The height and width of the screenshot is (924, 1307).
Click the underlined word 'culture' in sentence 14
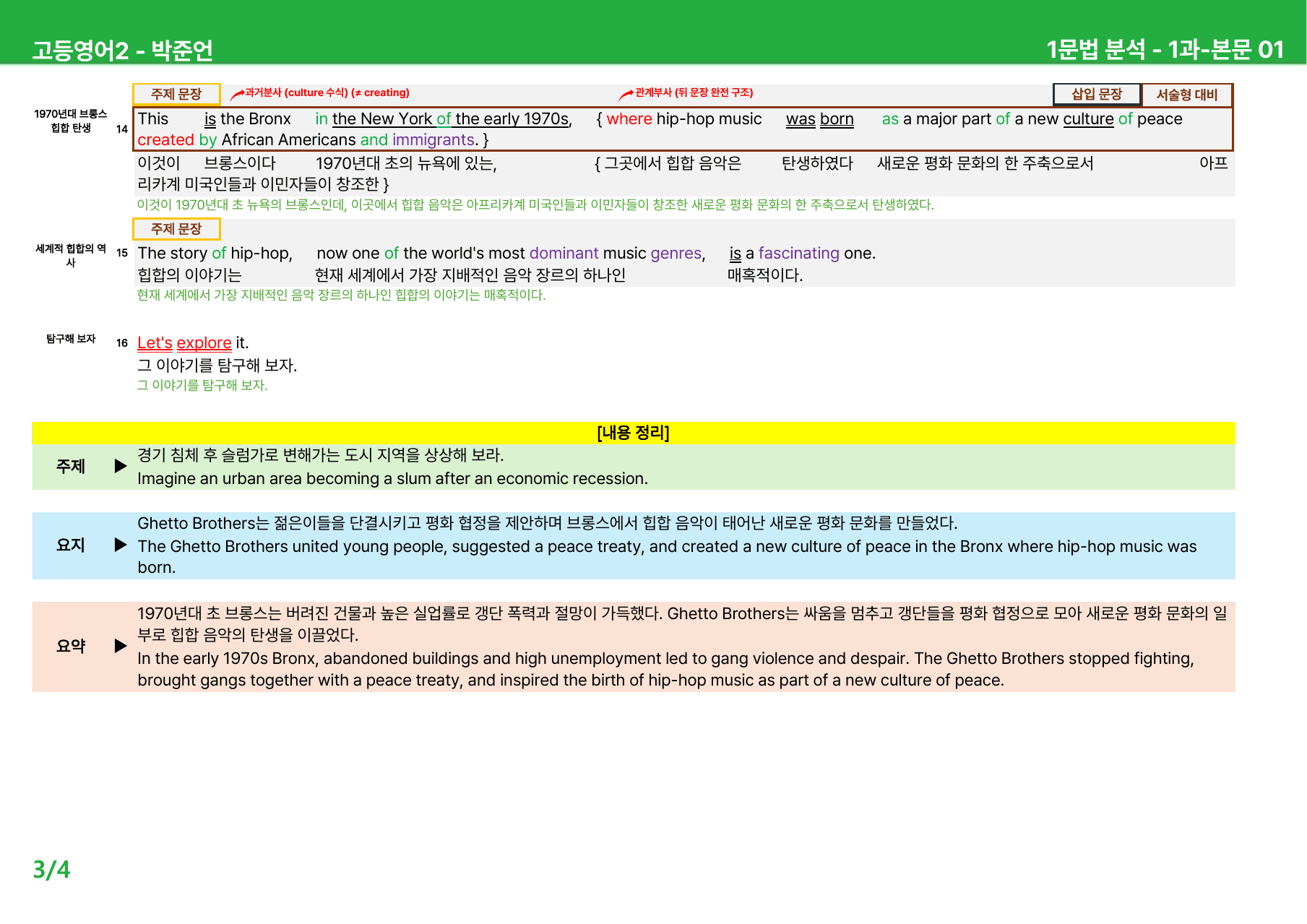pos(1088,119)
